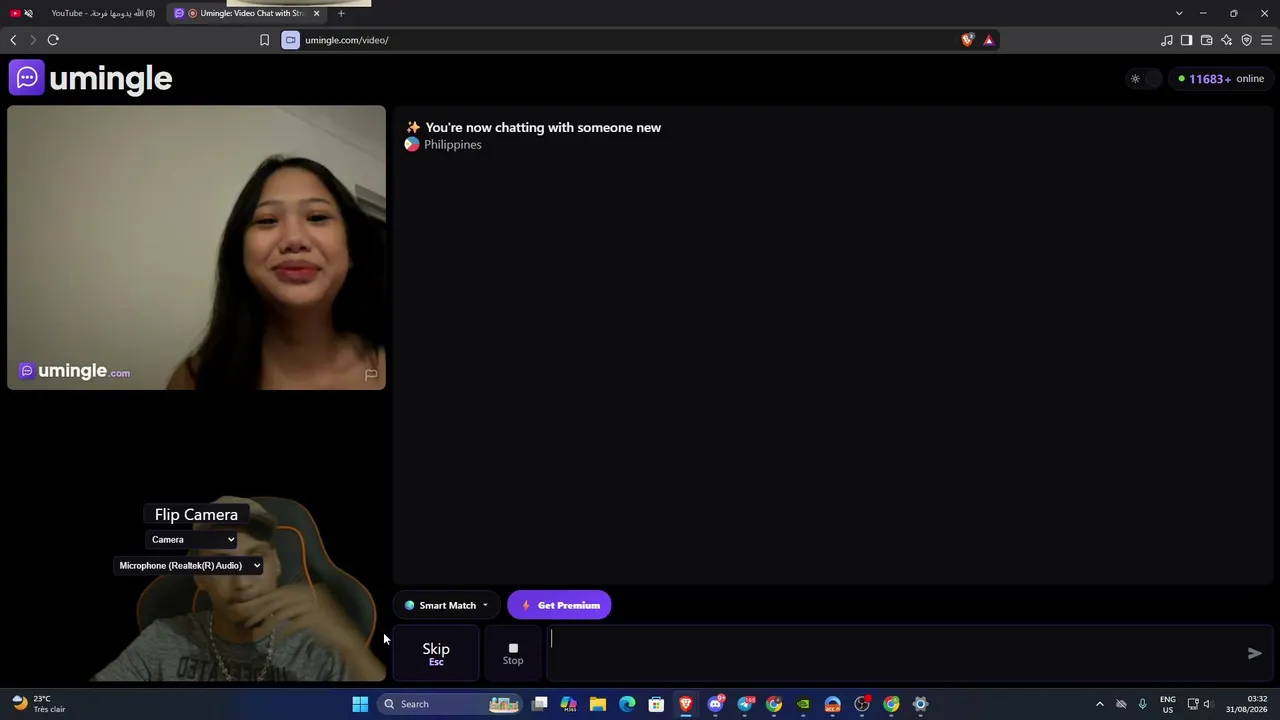The height and width of the screenshot is (720, 1280).
Task: Open the media playlist music note icon
Action: point(1166,40)
